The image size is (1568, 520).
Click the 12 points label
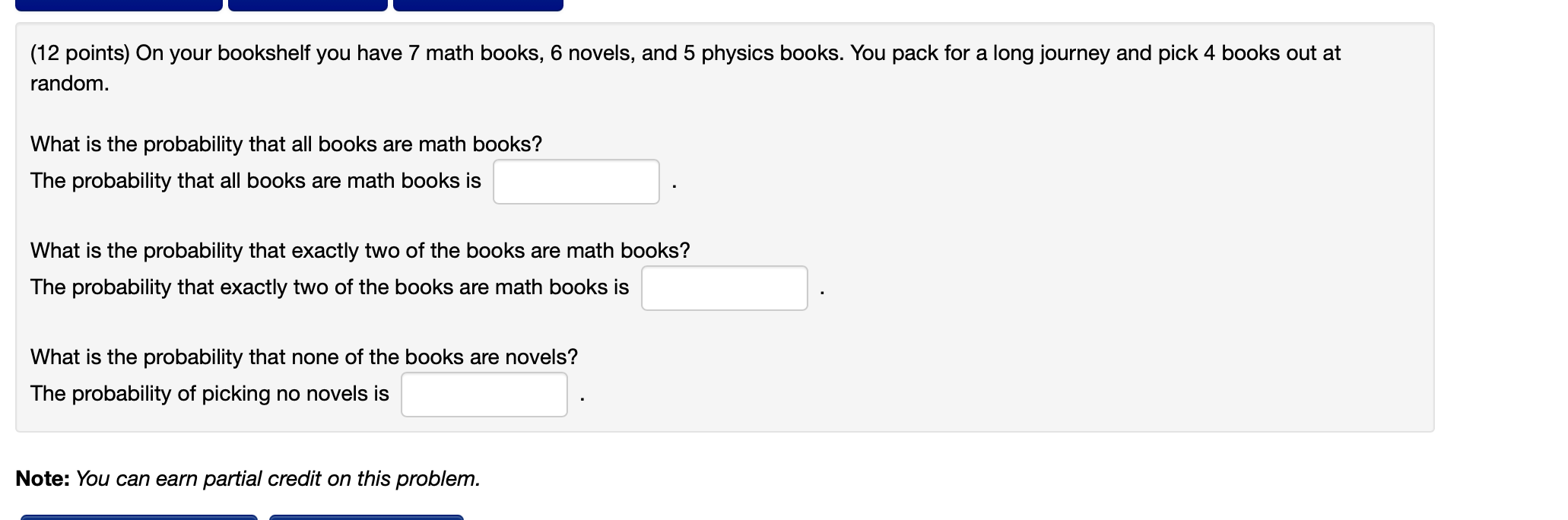coord(81,53)
